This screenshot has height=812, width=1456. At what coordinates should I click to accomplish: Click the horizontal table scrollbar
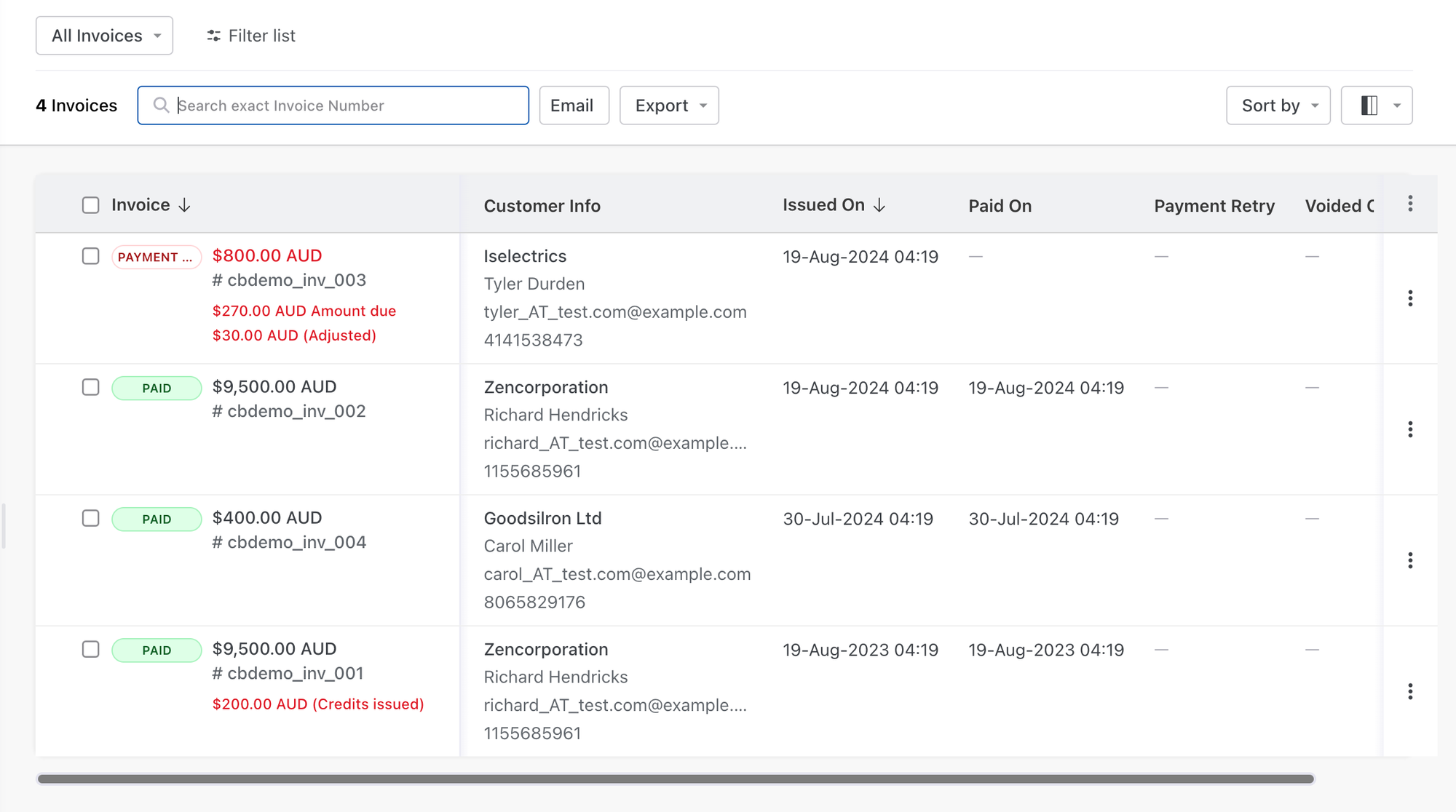coord(676,779)
